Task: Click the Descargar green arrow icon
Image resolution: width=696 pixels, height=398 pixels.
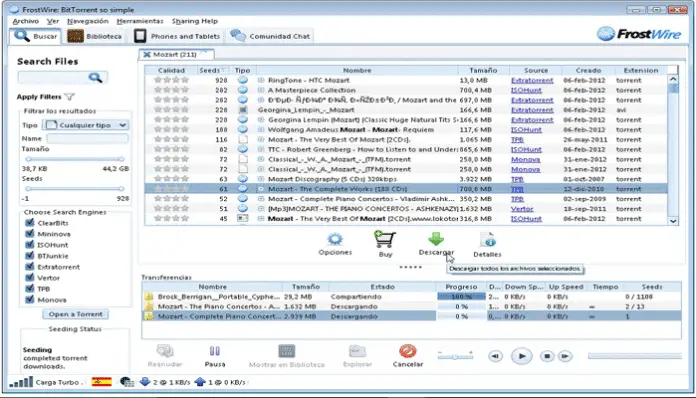Action: click(x=436, y=239)
